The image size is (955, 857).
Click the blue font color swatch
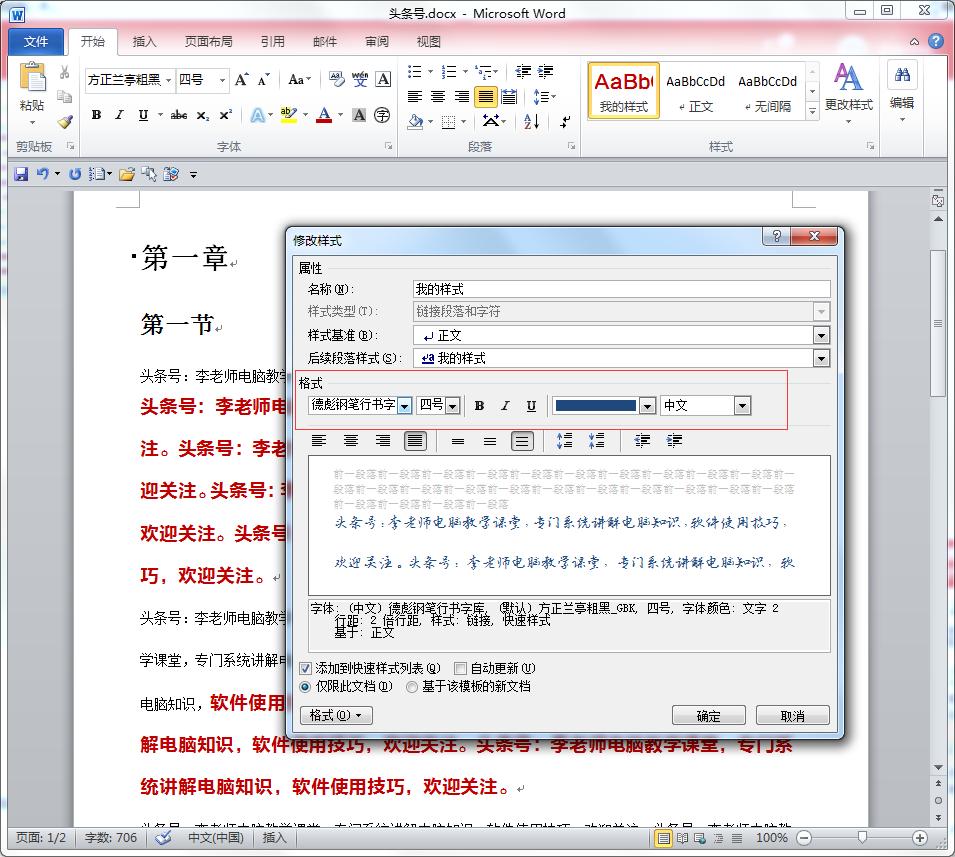(x=595, y=405)
